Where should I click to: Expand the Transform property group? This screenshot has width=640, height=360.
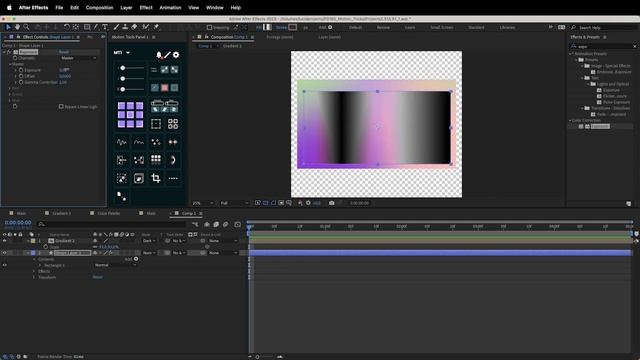tap(34, 278)
